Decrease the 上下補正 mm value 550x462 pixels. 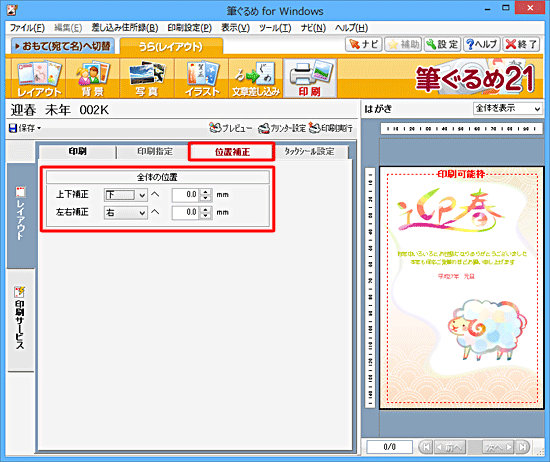coord(206,198)
